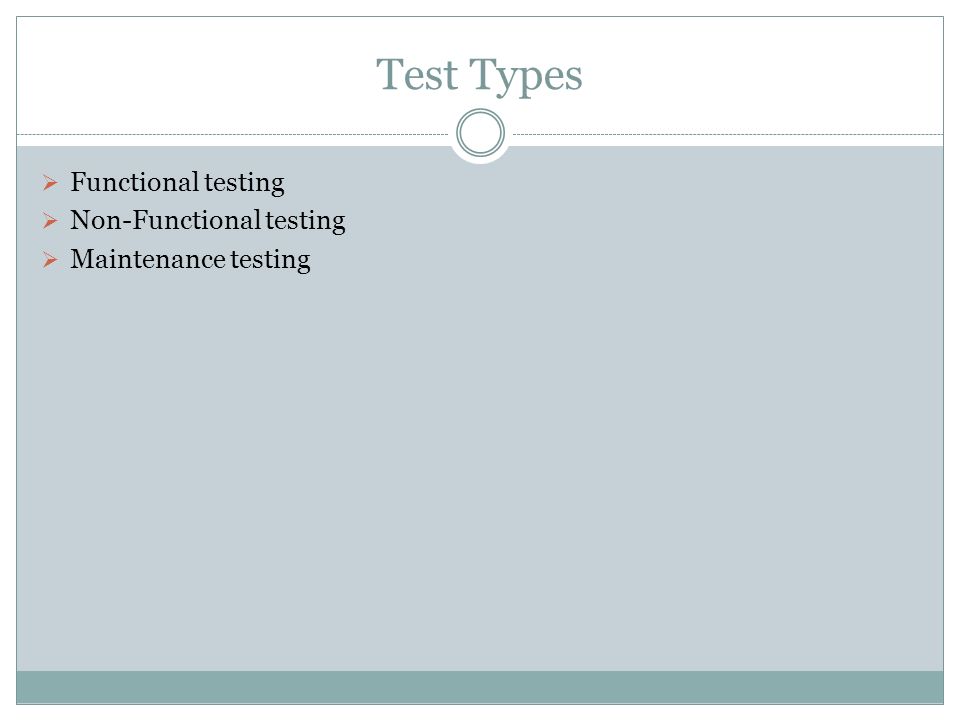Click the dashed divider line right of the circle
Viewport: 960px width, 720px height.
pyautogui.click(x=728, y=134)
